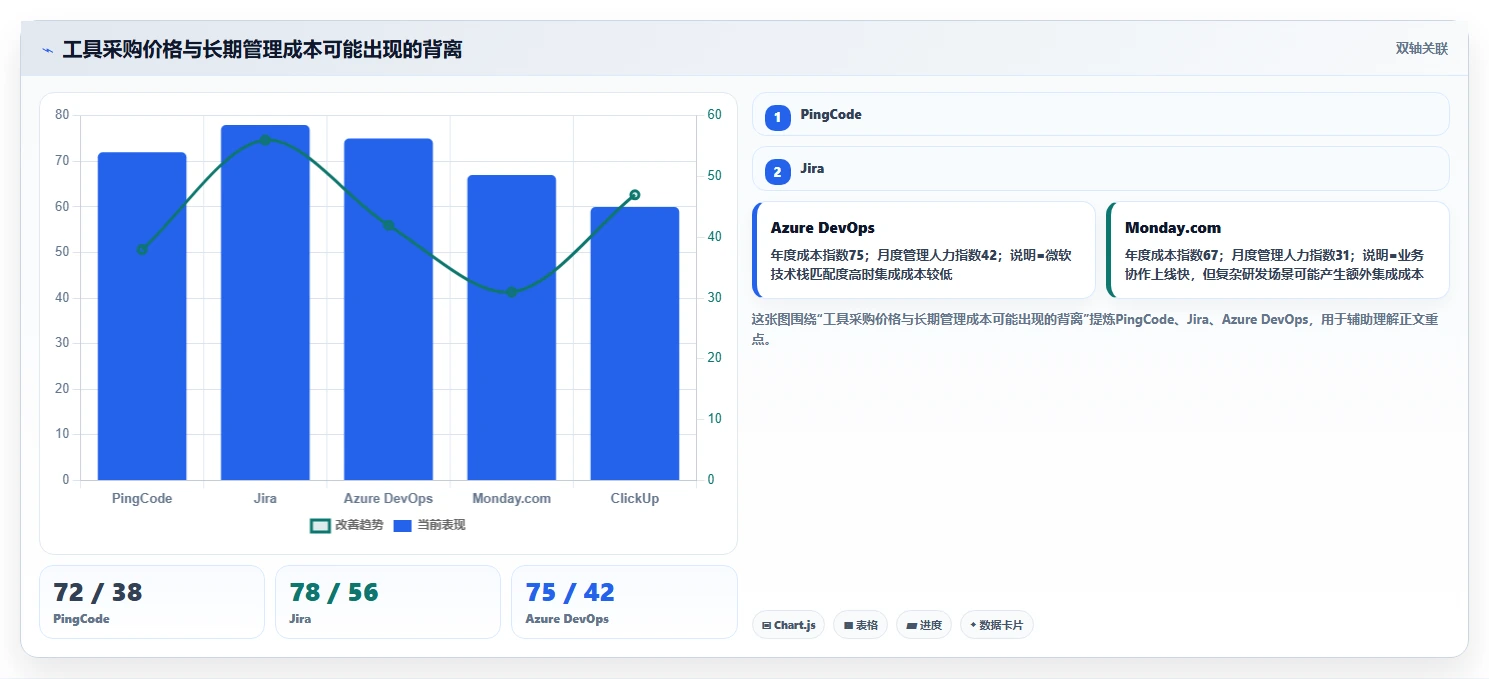Click the trend line point above ClickUp
This screenshot has width=1489, height=679.
(x=634, y=195)
